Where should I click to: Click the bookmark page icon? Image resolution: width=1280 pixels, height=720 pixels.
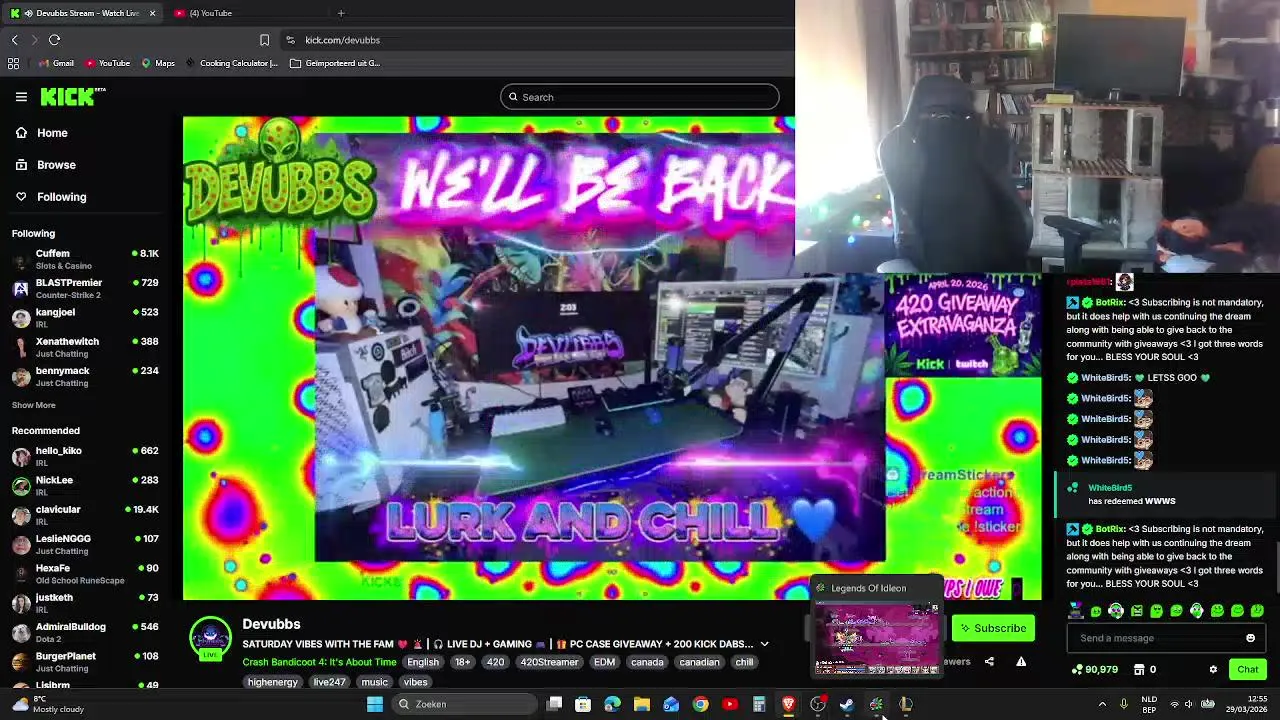point(264,40)
